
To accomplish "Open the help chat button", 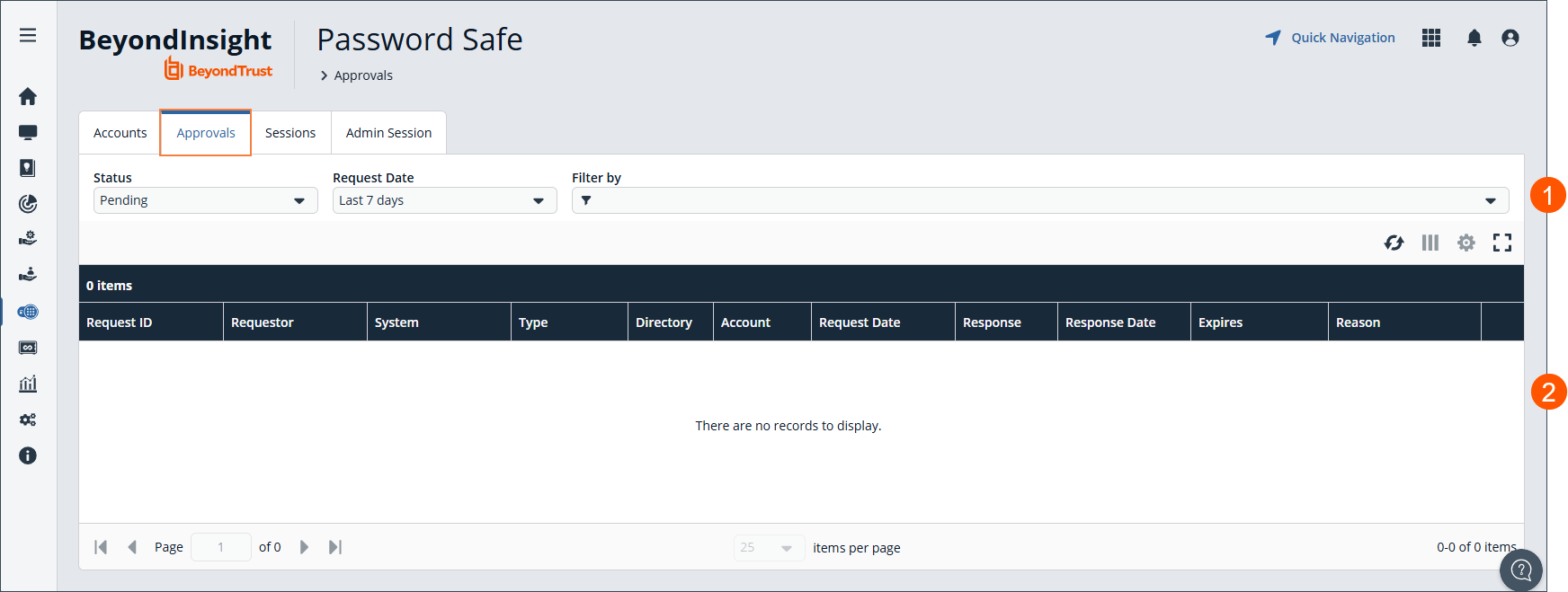I will tap(1521, 570).
